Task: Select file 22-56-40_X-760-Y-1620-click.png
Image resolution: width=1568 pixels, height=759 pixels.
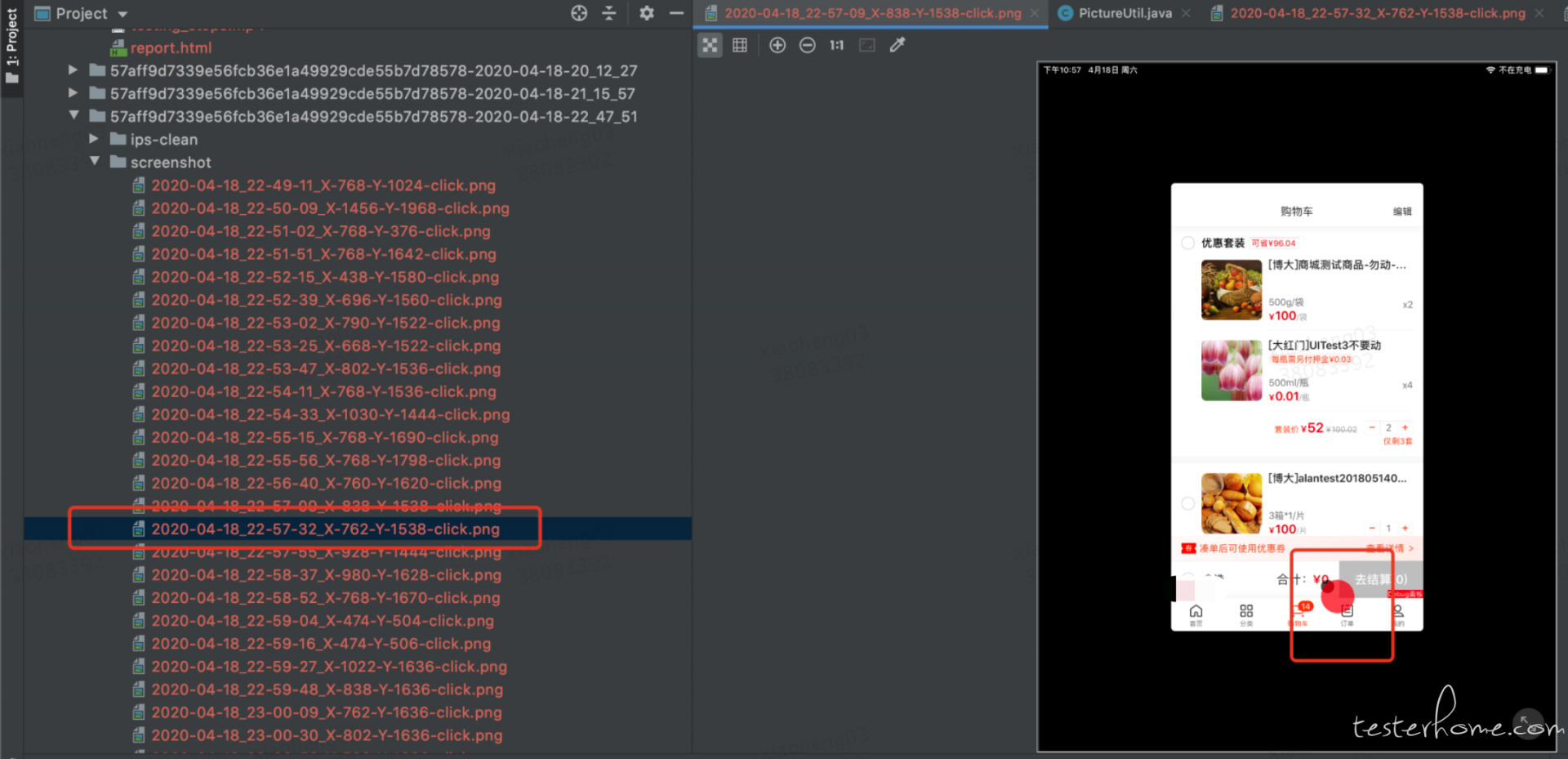Action: point(326,483)
